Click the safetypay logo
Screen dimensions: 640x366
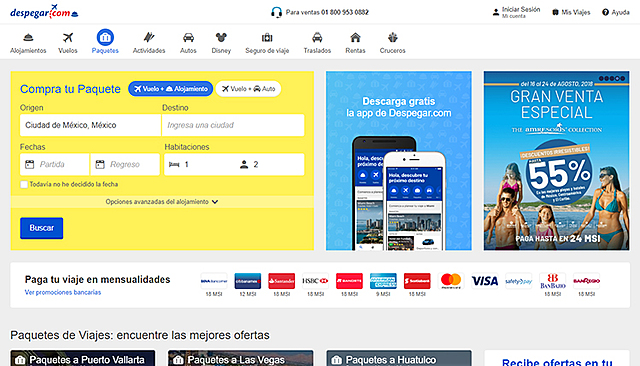click(x=519, y=281)
